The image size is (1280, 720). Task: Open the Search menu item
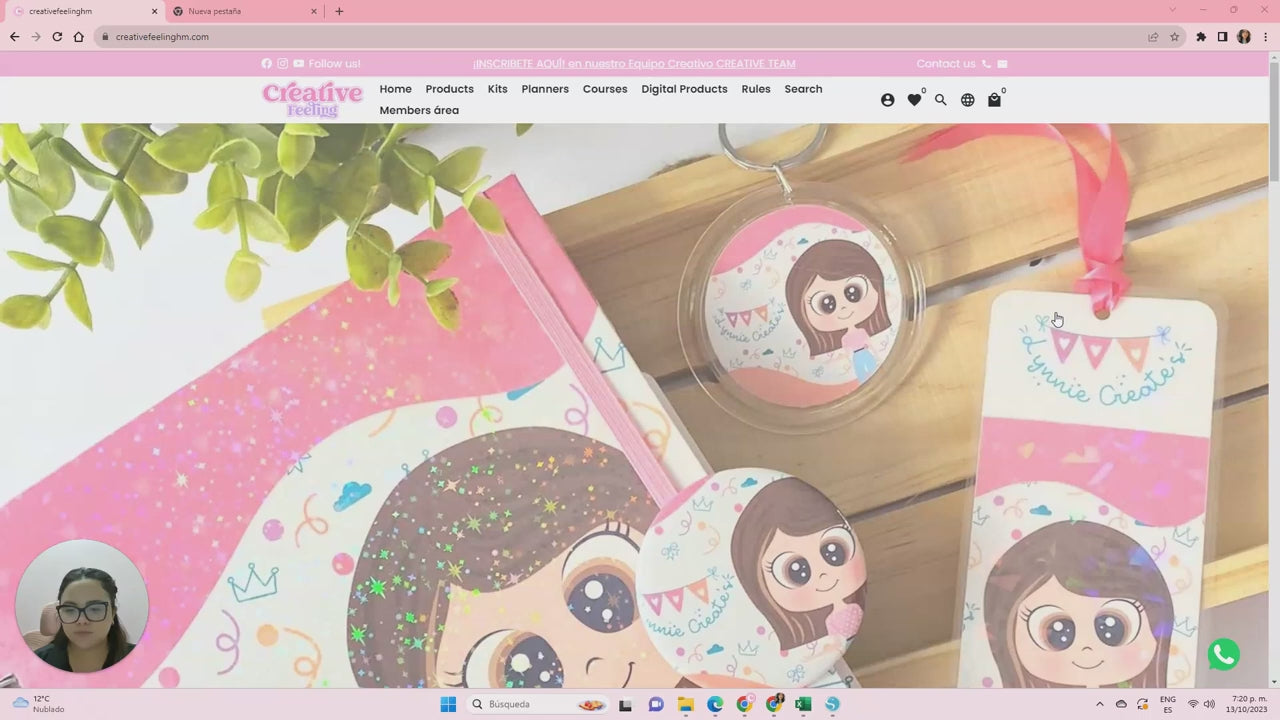(803, 89)
